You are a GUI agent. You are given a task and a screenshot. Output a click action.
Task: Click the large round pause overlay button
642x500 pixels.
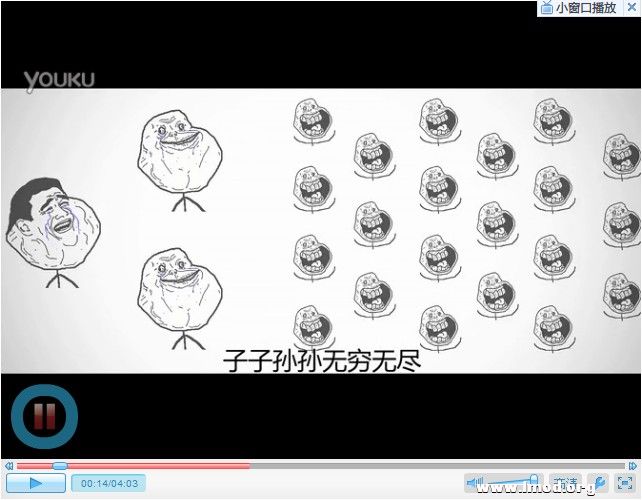pyautogui.click(x=44, y=414)
